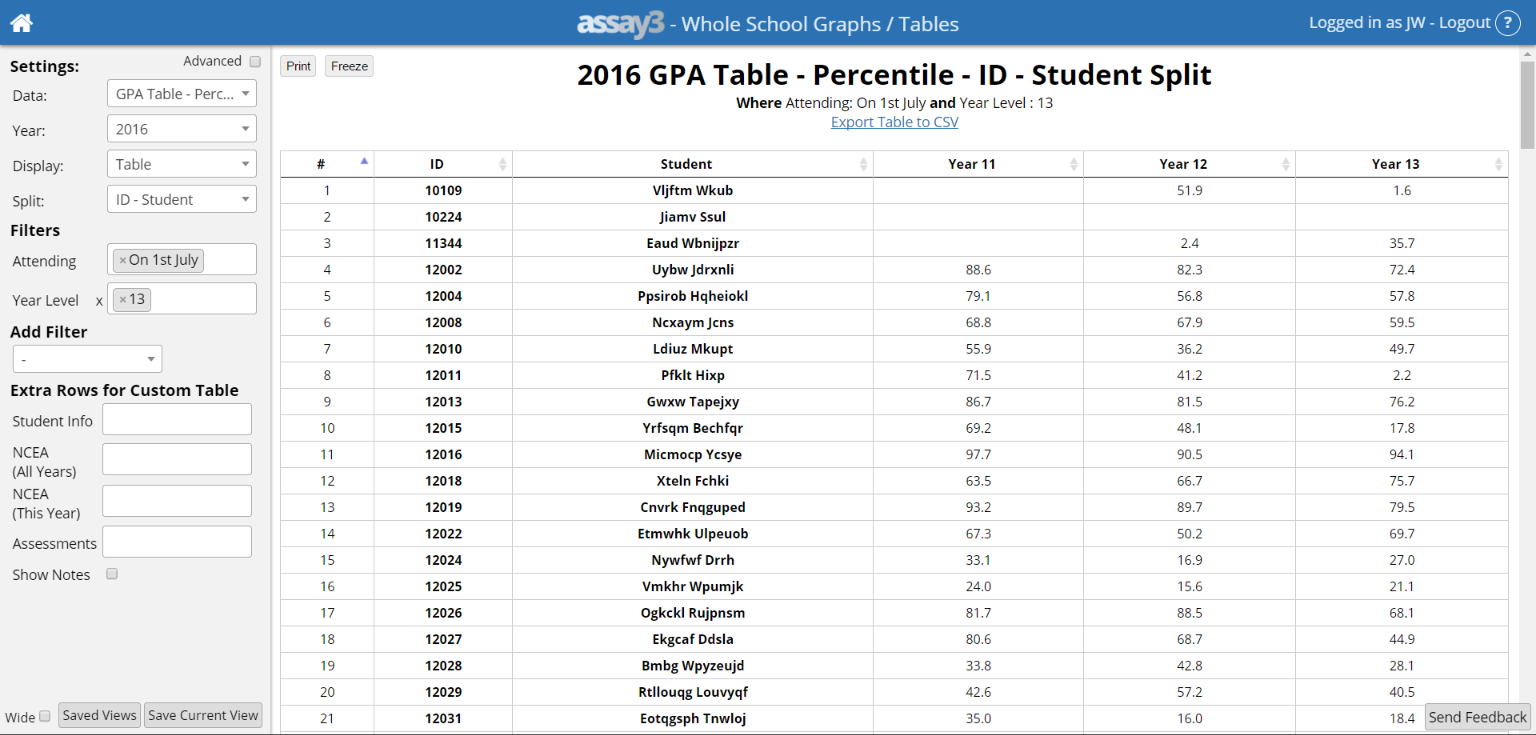1536x735 pixels.
Task: Sort the ID column using its sort arrows
Action: tap(505, 163)
